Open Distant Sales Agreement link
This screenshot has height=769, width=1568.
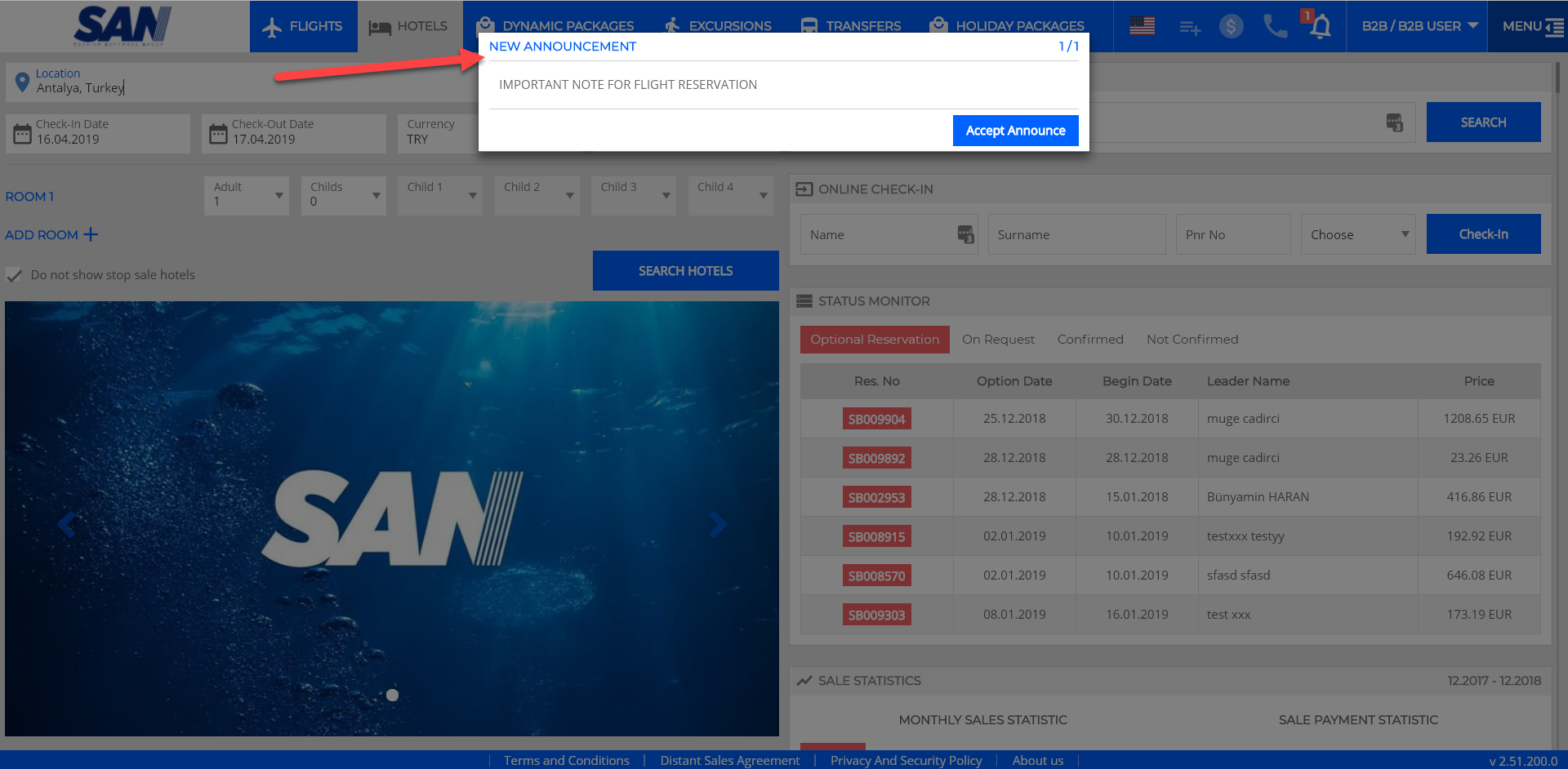point(730,760)
